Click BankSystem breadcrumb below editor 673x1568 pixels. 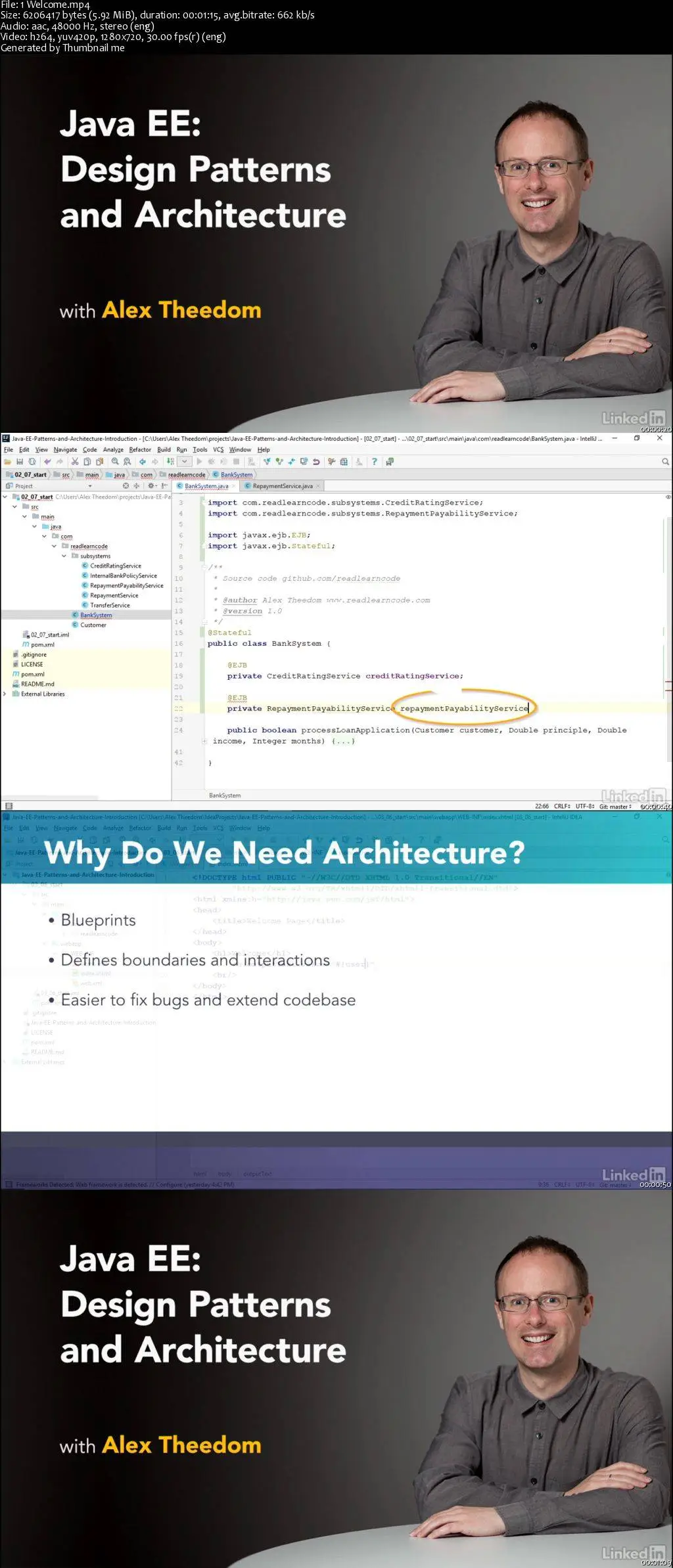pos(225,795)
